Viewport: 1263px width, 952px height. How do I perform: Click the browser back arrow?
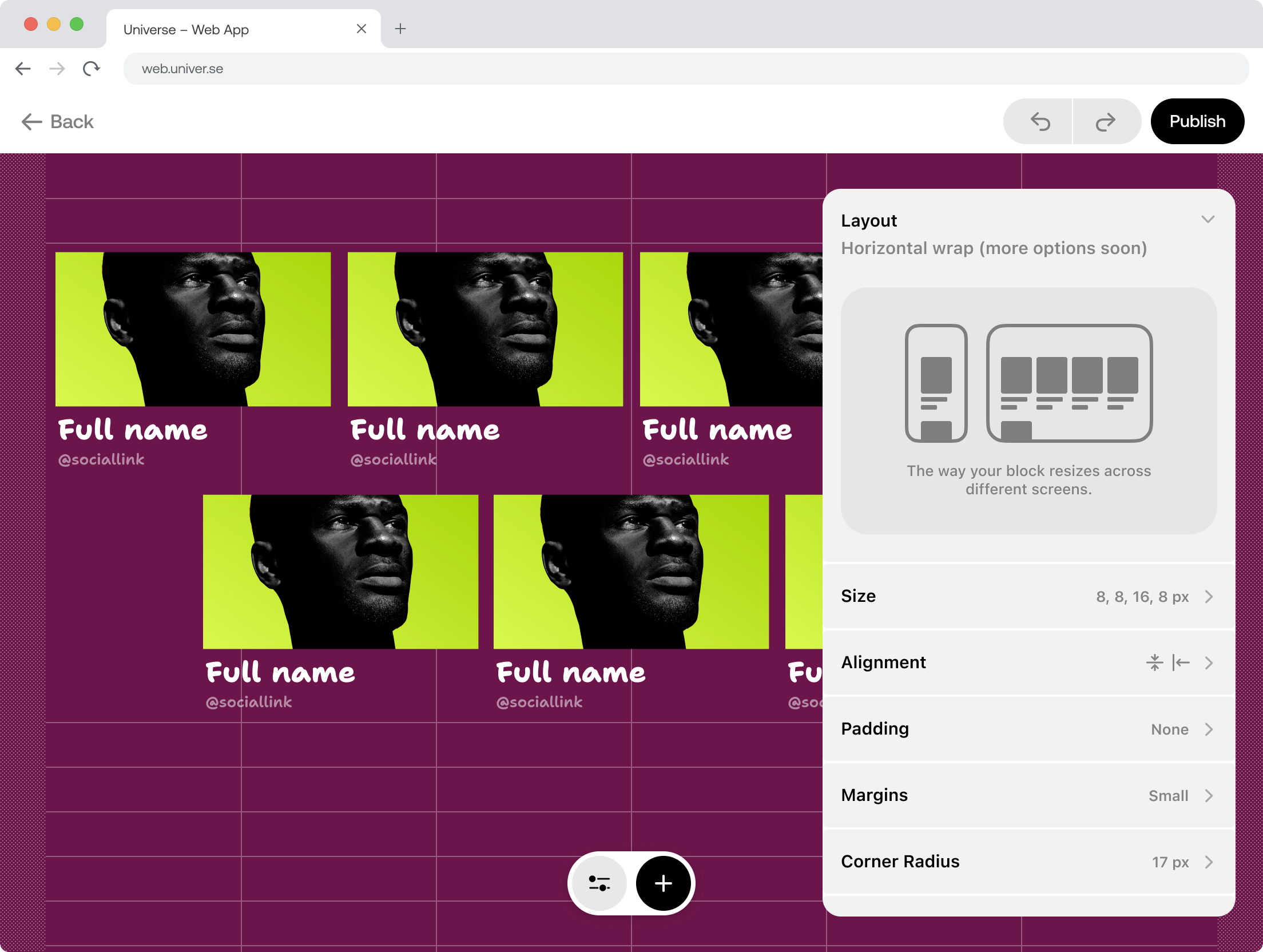pos(23,69)
